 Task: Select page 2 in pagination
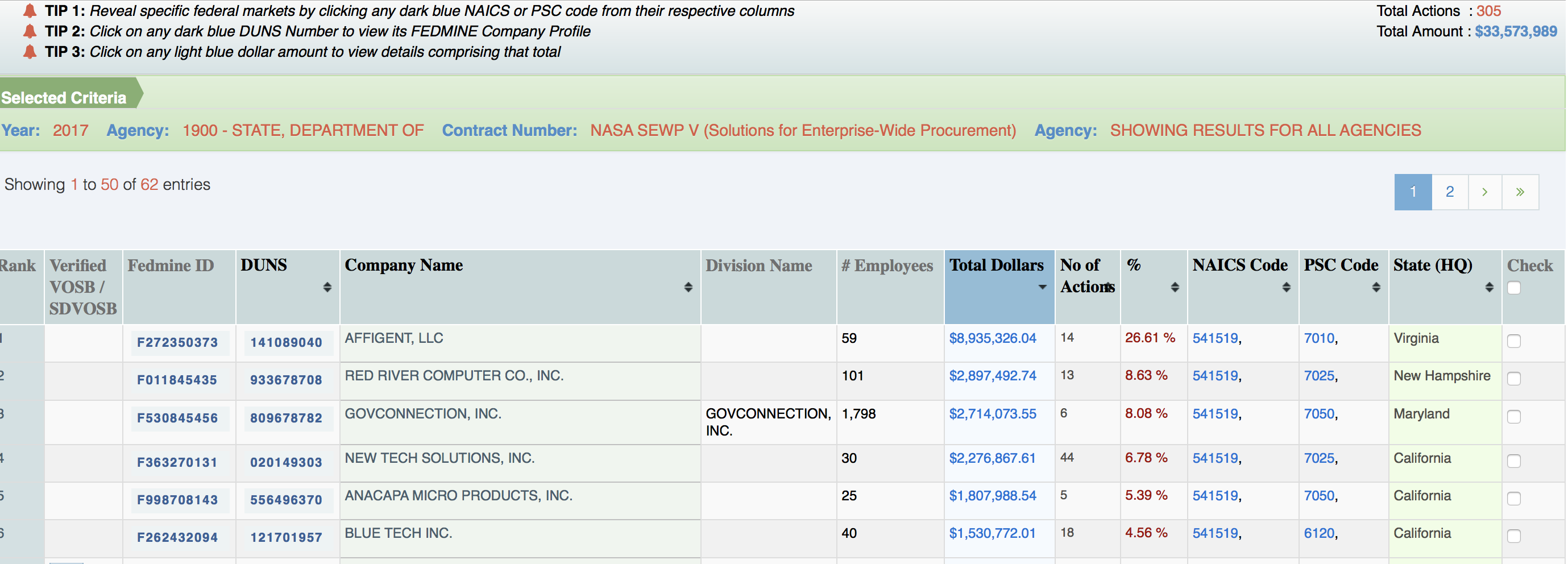1449,192
